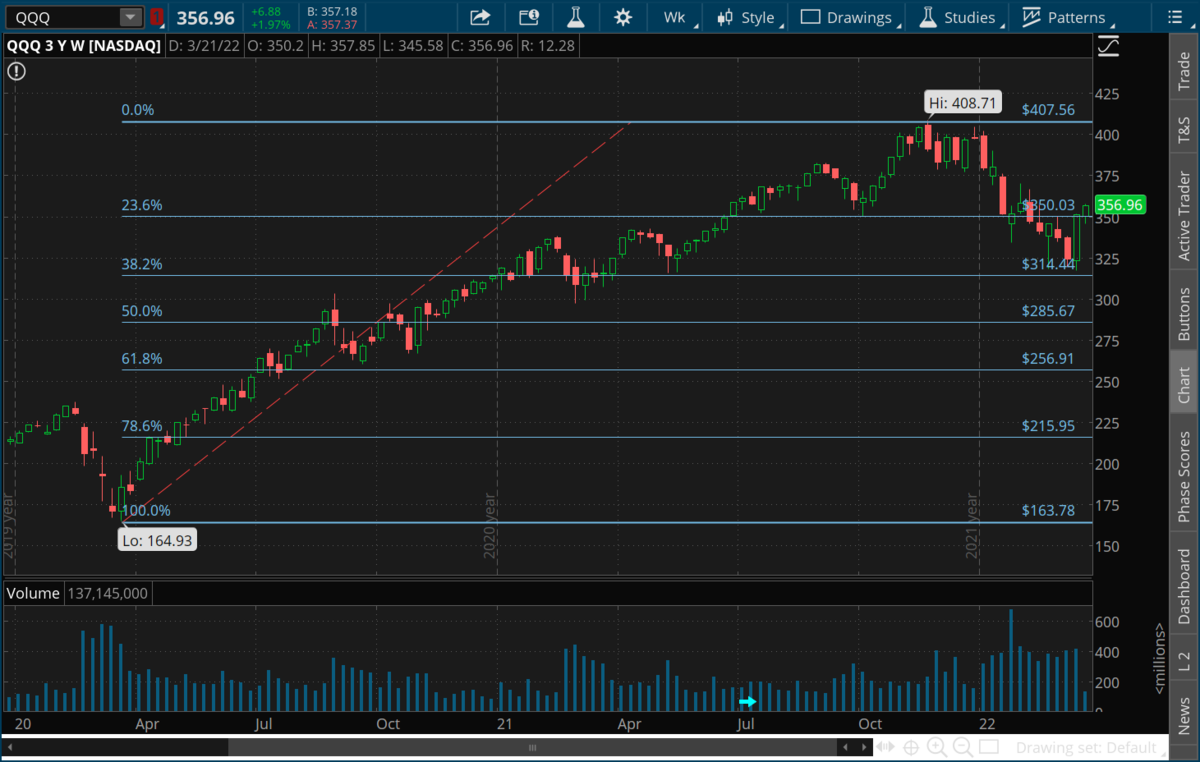
Task: Zoom in with the plus magnifier
Action: click(937, 747)
